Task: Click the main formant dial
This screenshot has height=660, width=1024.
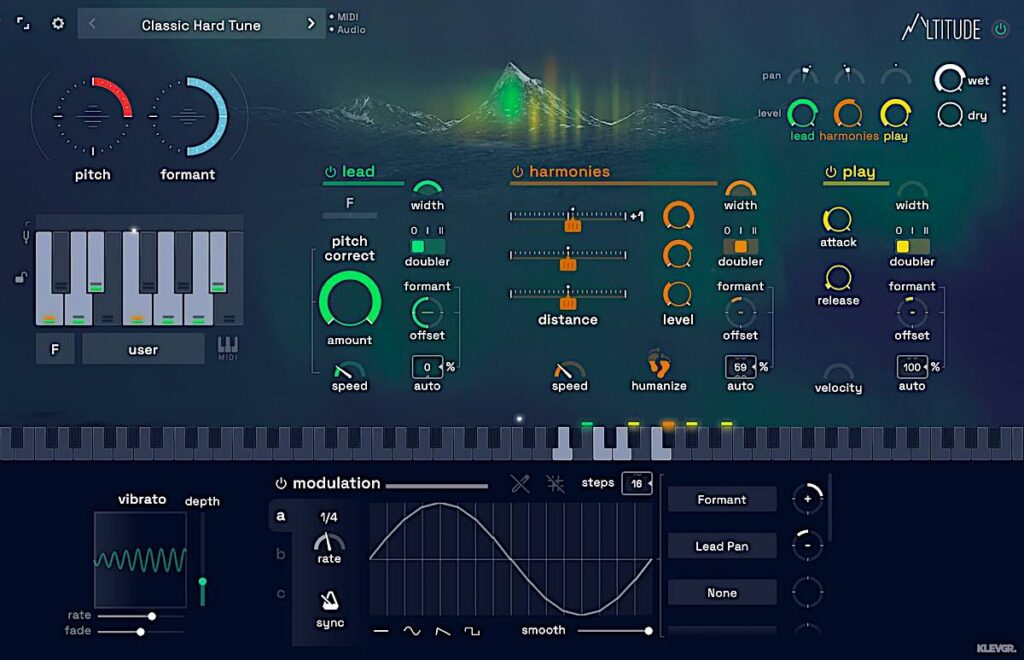Action: coord(188,116)
